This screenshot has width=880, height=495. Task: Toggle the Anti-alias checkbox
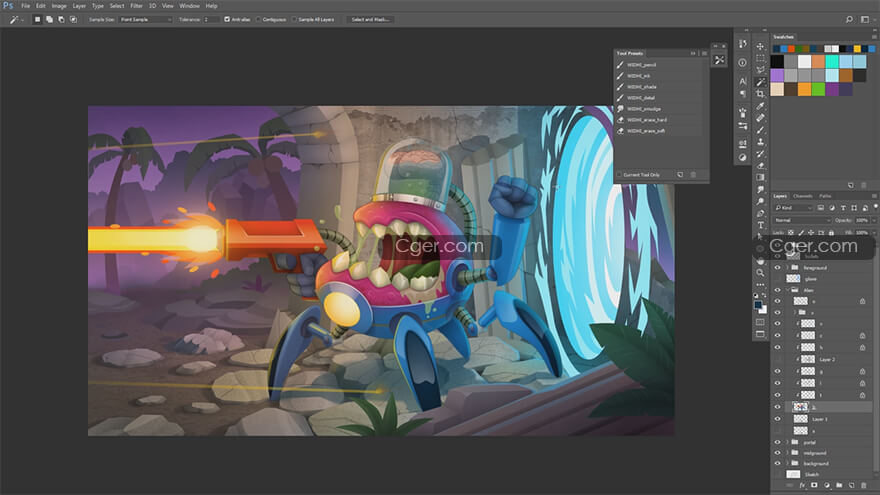coord(227,19)
